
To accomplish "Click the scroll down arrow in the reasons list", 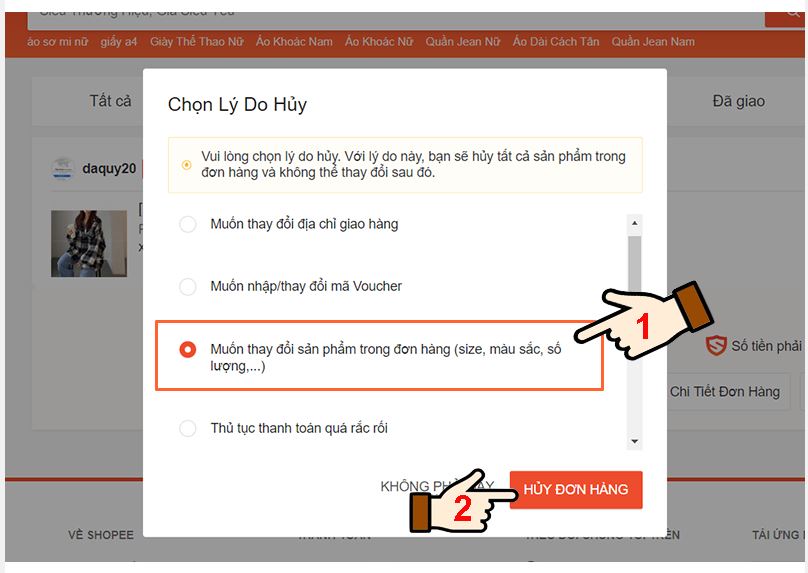I will 634,441.
